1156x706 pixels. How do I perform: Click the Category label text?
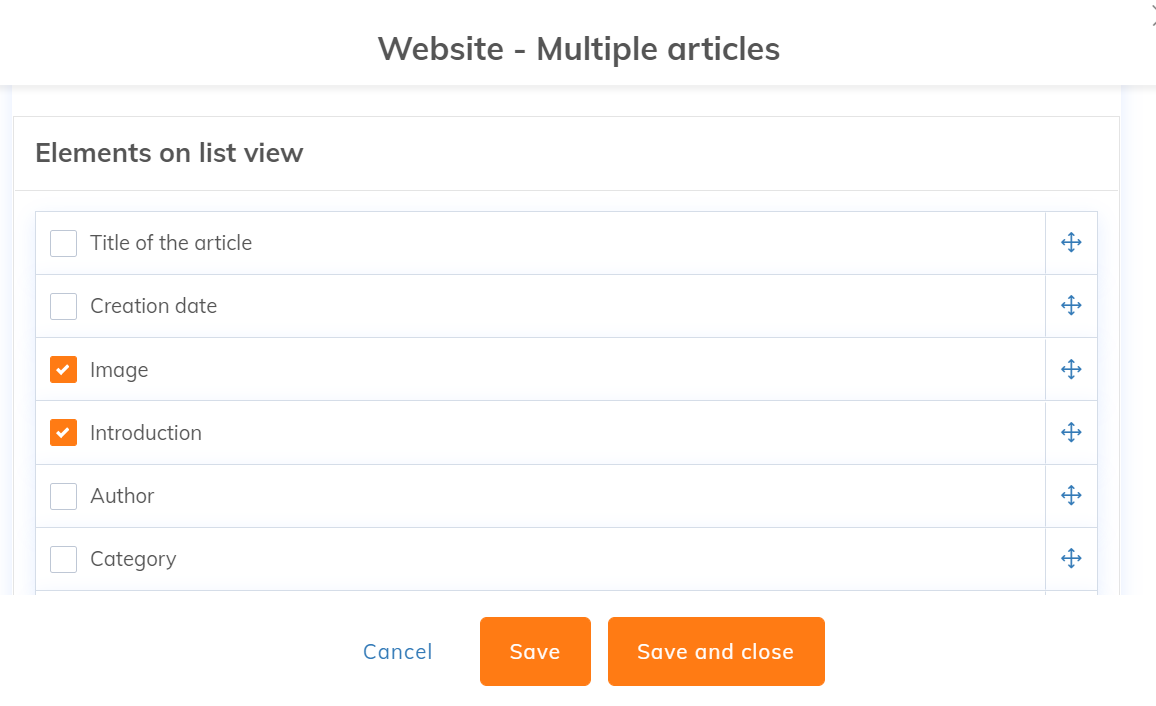(133, 559)
